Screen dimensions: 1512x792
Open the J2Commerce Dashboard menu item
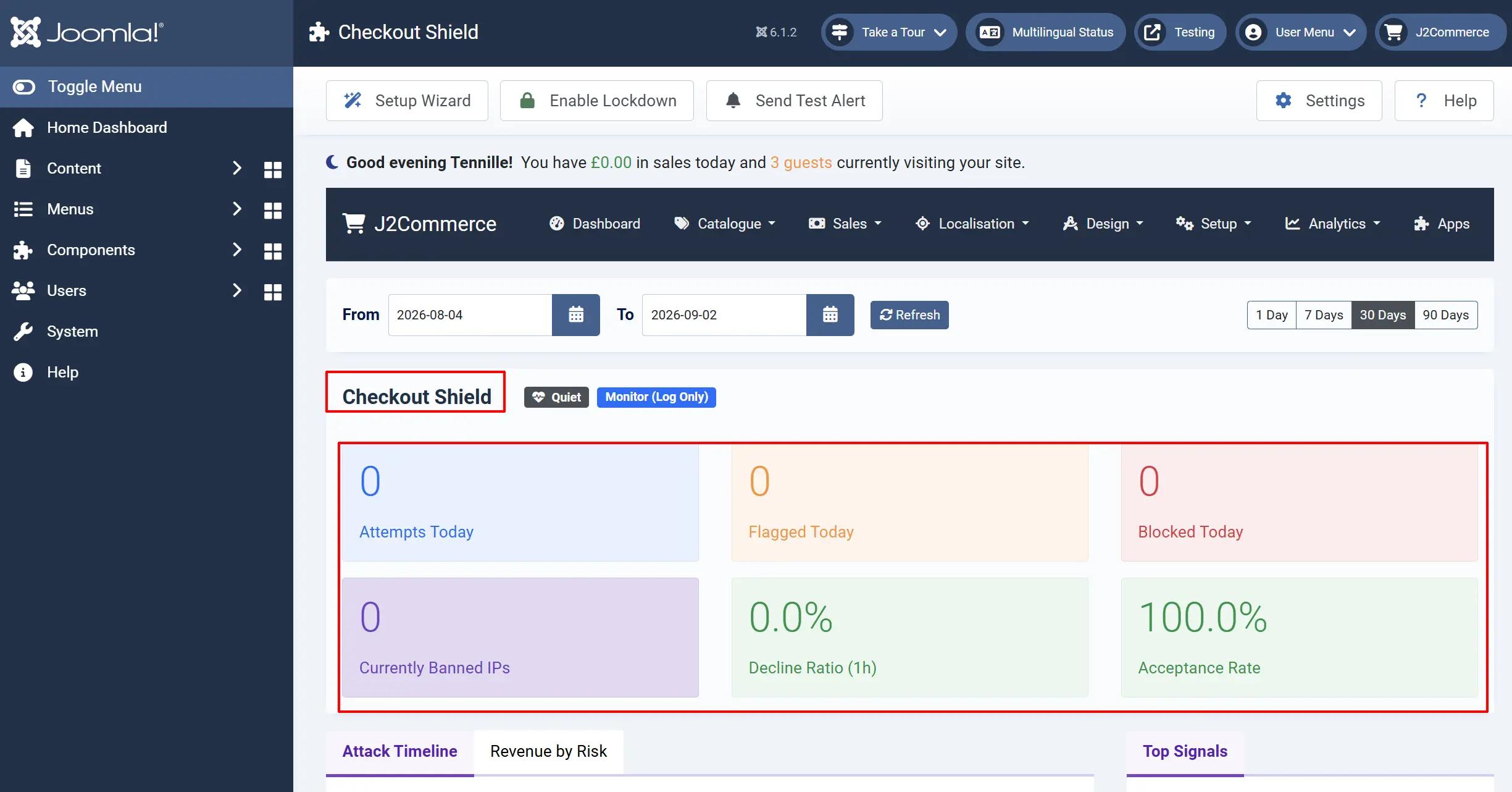(595, 224)
